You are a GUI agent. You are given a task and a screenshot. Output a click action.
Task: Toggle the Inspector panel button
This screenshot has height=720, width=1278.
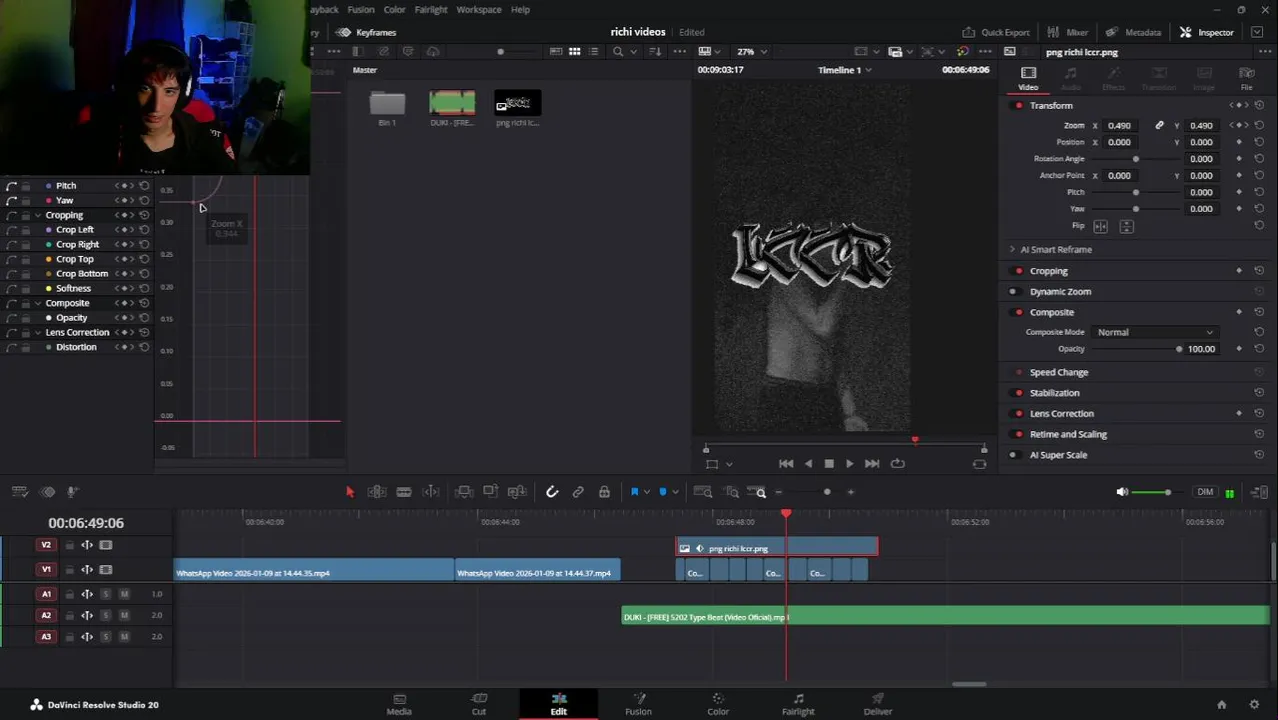[x=1207, y=32]
